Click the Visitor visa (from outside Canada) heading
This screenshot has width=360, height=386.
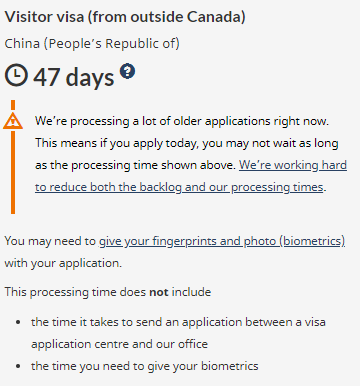tap(125, 17)
